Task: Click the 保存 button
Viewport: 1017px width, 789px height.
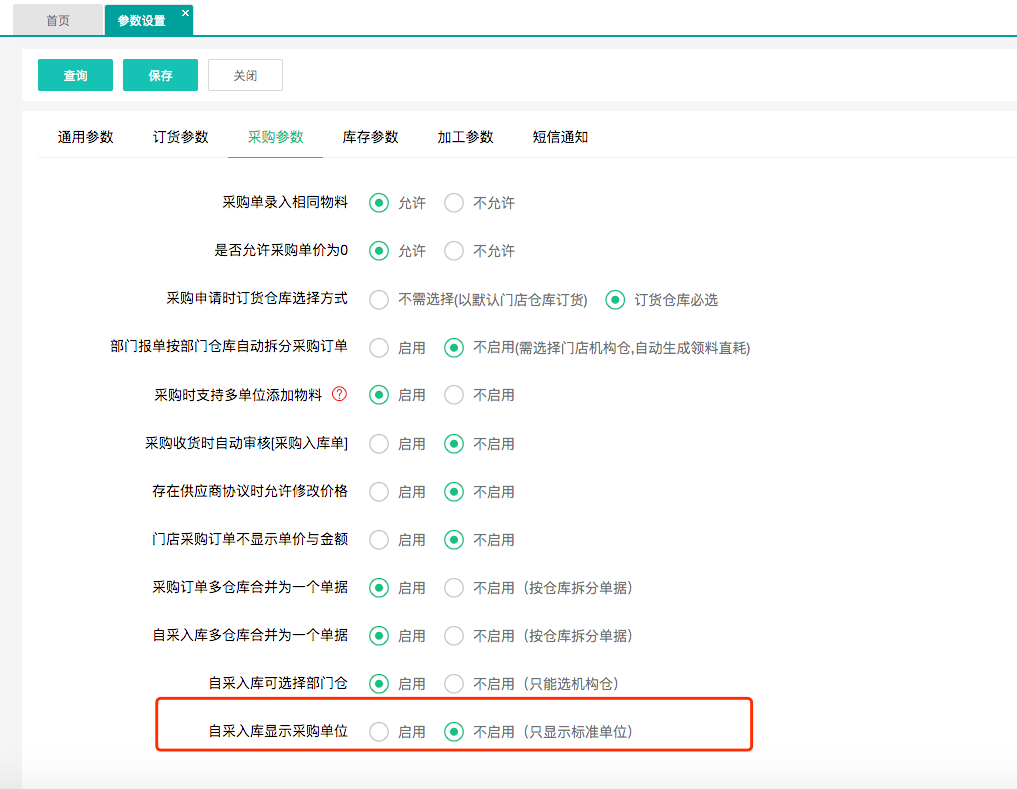Action: click(x=160, y=75)
